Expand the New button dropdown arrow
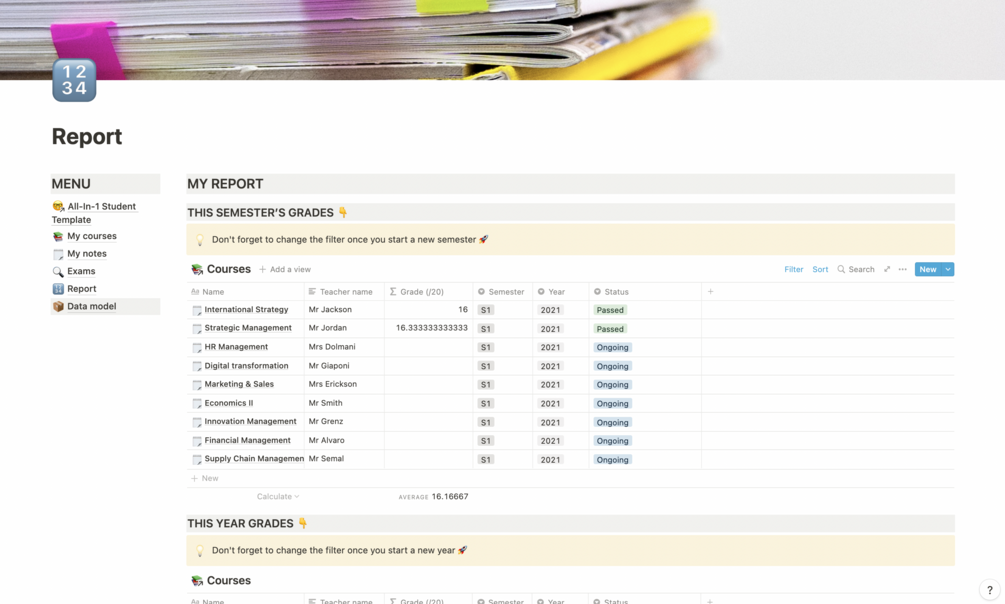The image size is (1005, 604). (x=948, y=269)
